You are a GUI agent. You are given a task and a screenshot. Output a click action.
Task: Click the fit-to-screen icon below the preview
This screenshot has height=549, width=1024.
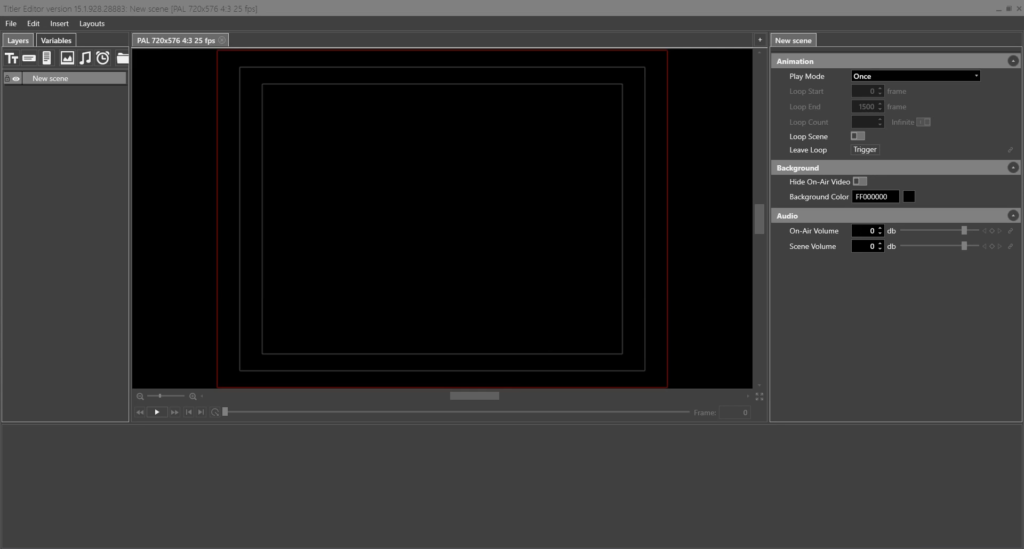pyautogui.click(x=760, y=396)
